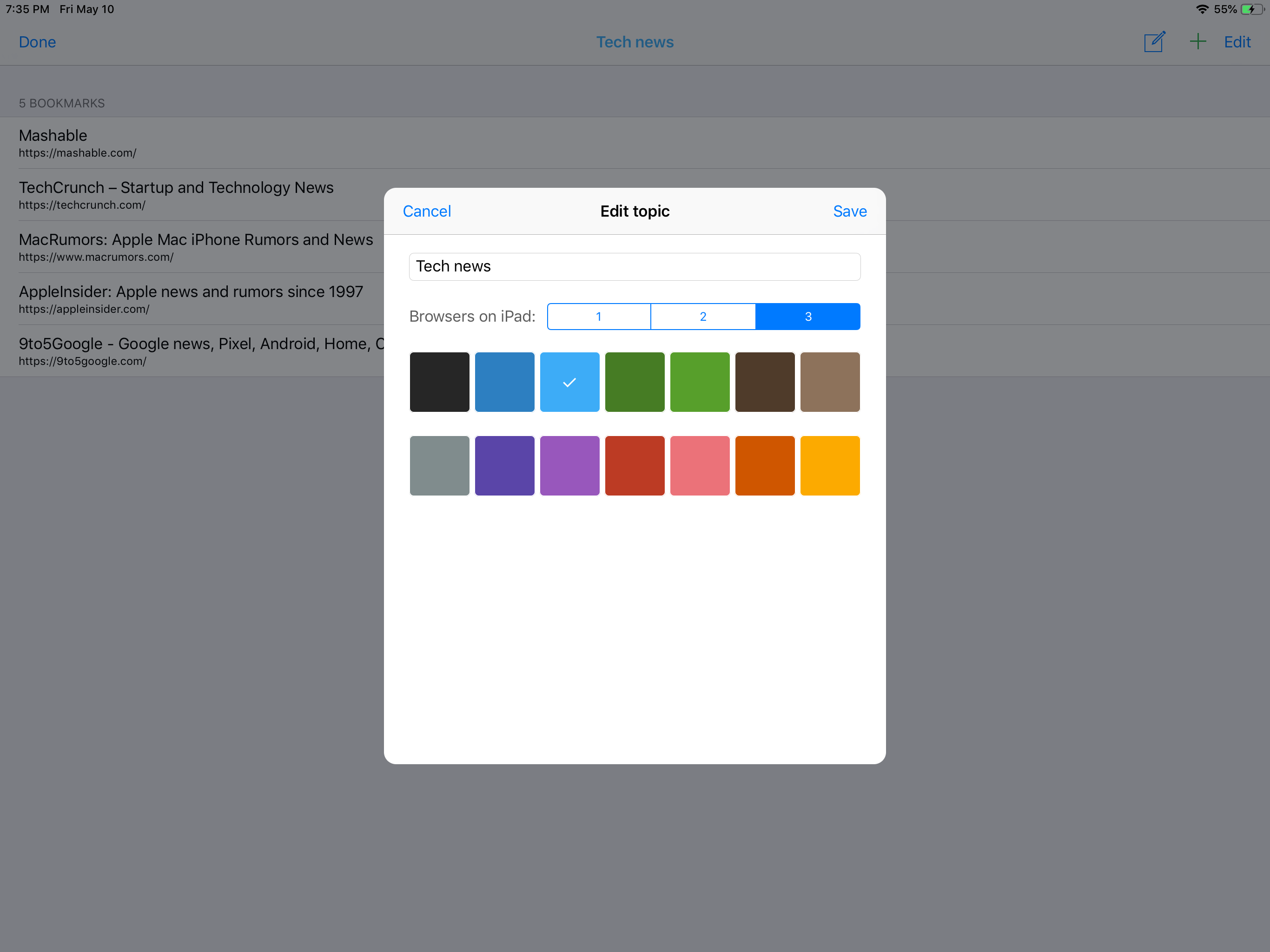This screenshot has width=1270, height=952.
Task: Tap Done in the top bar
Action: (37, 42)
